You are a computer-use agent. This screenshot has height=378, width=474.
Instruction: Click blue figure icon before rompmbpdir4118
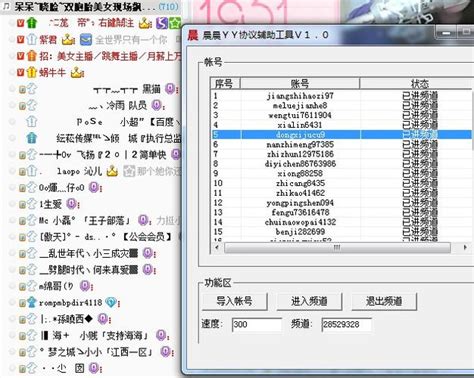[x=32, y=302]
